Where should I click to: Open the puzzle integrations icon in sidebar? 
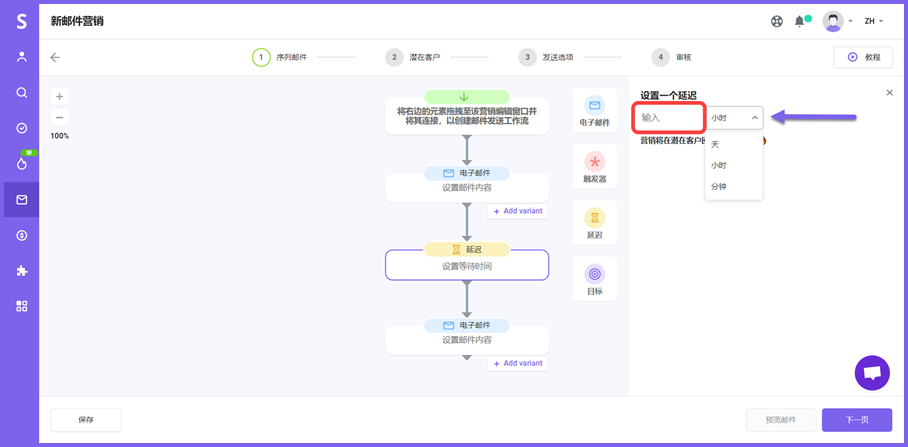click(21, 271)
